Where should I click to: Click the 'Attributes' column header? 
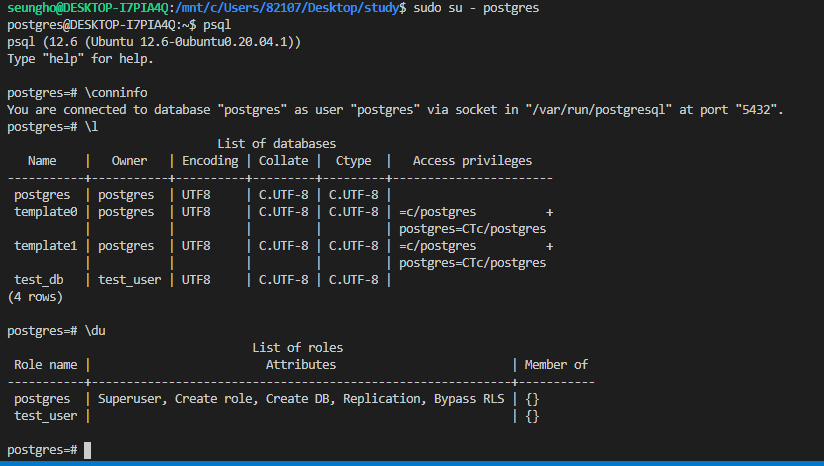pos(301,365)
